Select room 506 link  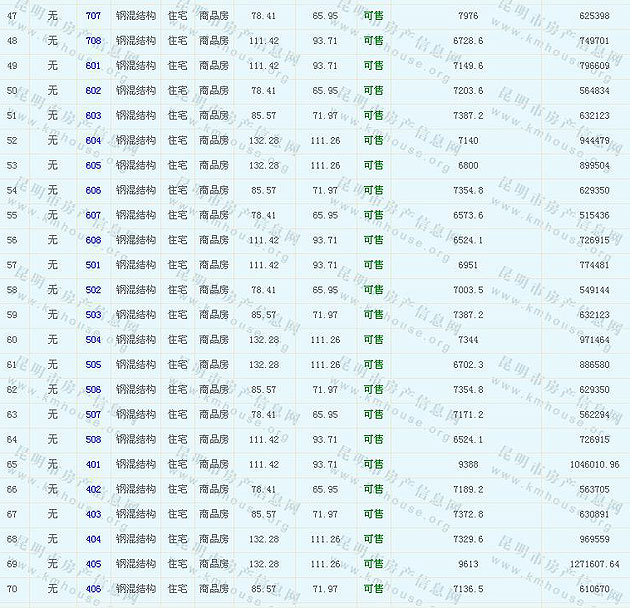click(93, 390)
